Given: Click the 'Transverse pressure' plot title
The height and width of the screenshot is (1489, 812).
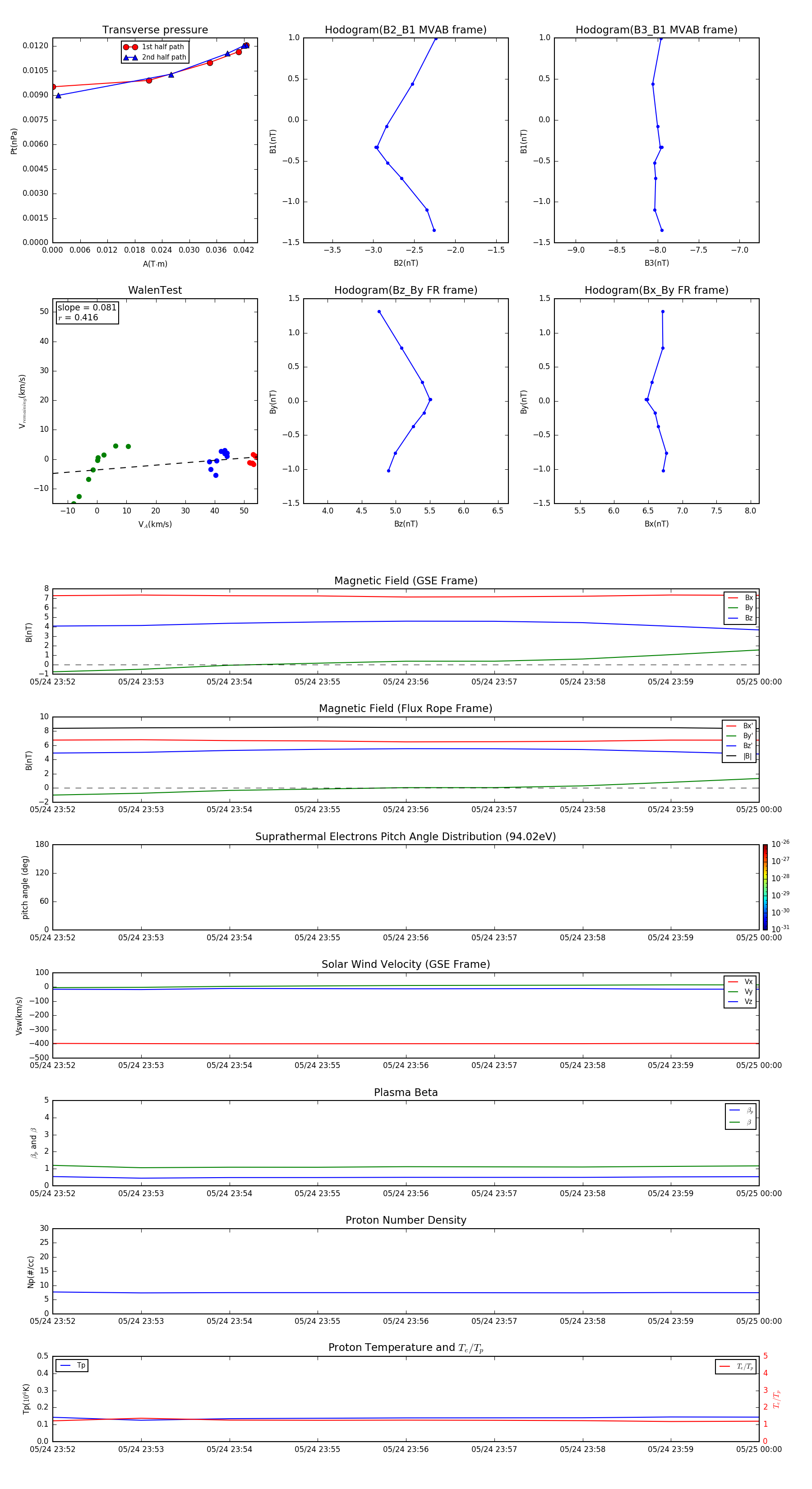Looking at the screenshot, I should point(155,30).
